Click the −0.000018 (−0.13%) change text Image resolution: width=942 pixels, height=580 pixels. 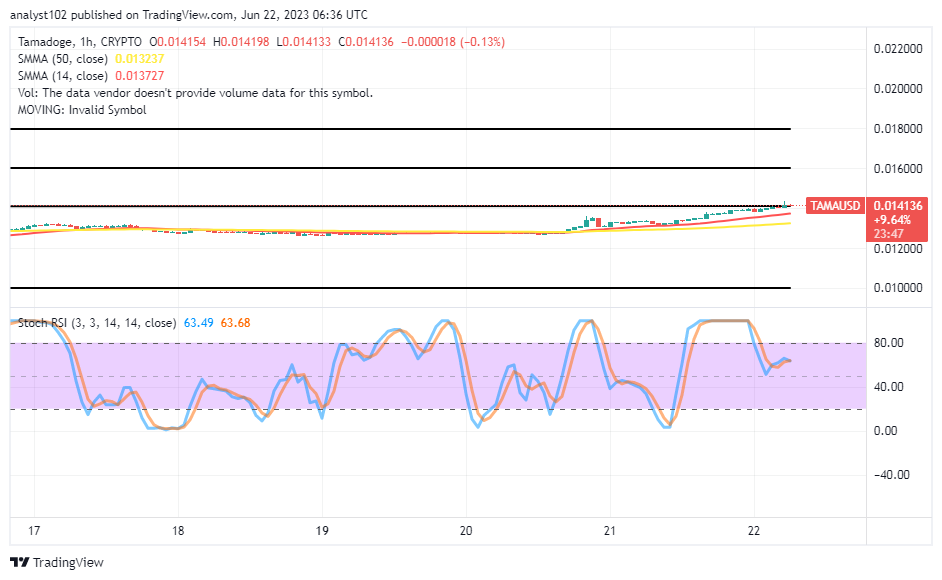[453, 42]
